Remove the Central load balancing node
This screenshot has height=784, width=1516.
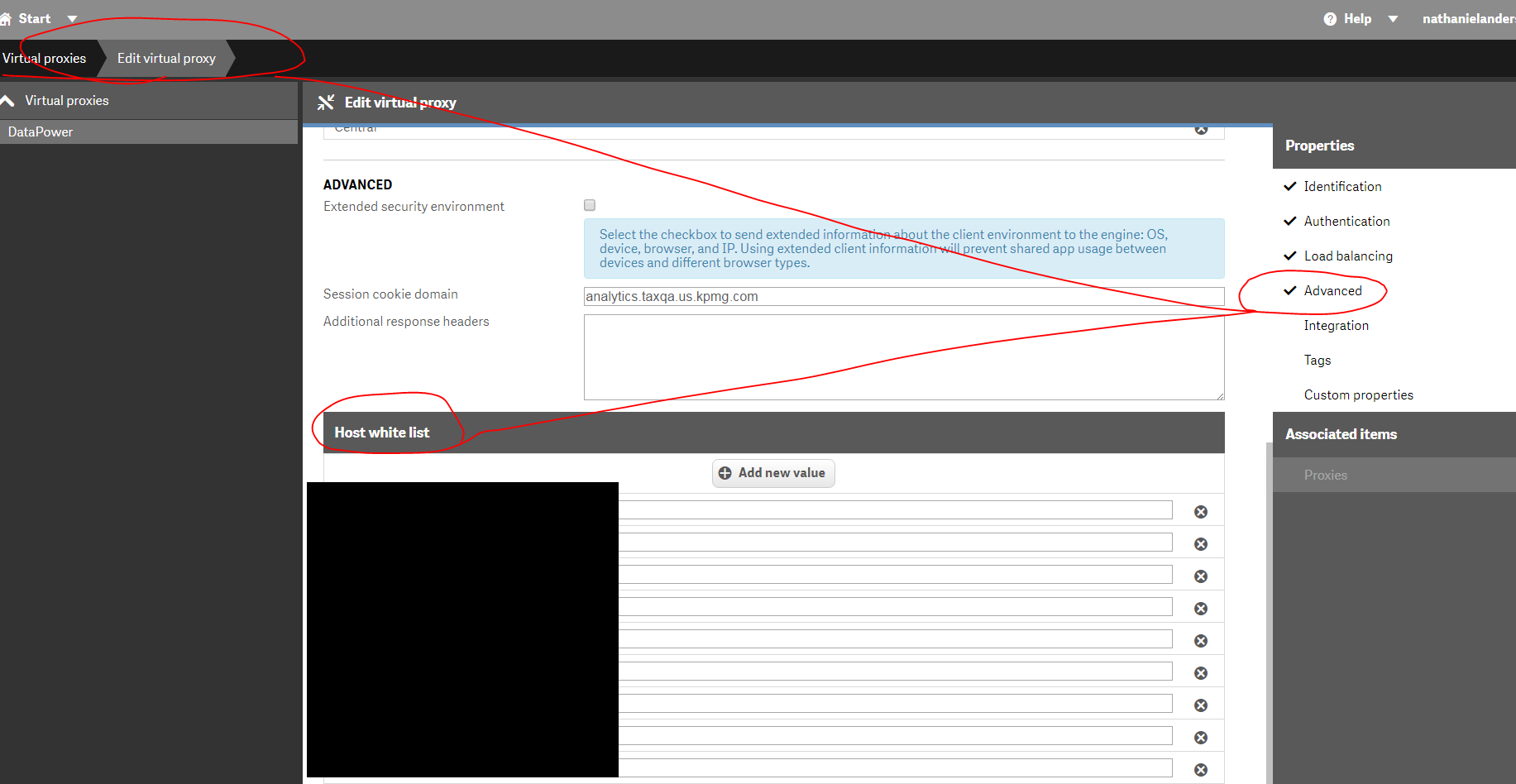(1201, 130)
